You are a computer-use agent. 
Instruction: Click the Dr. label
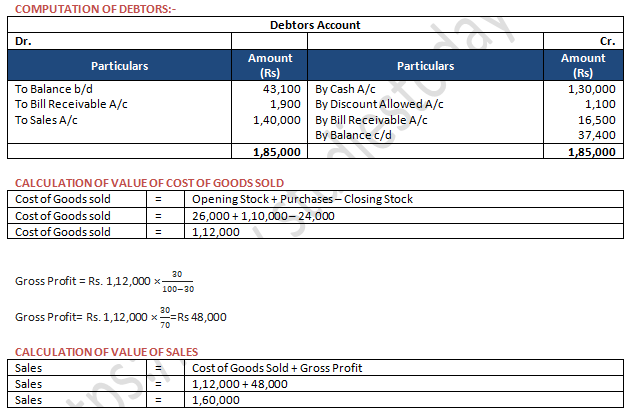[x=22, y=41]
